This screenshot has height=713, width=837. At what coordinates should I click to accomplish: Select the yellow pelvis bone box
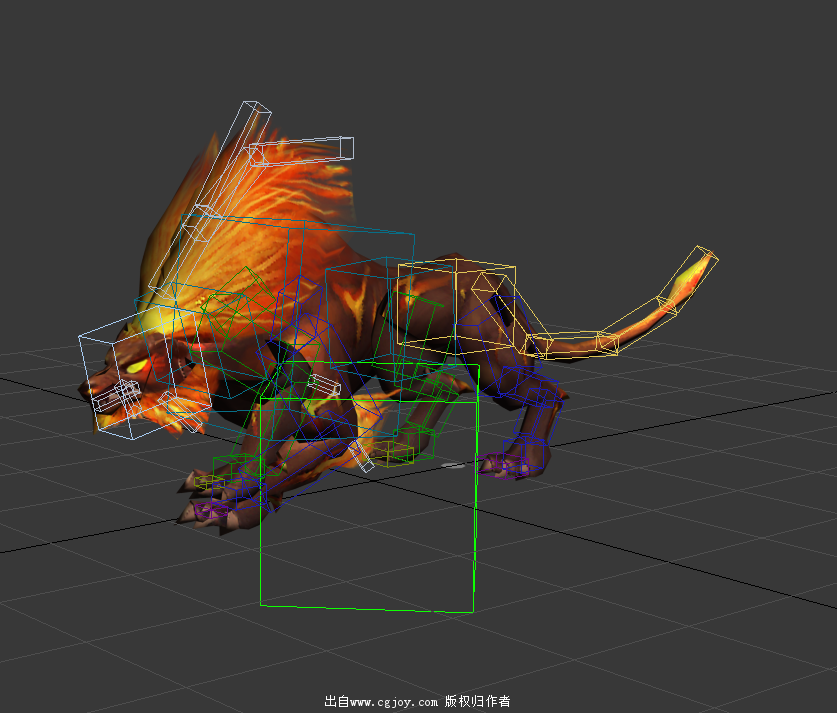[455, 306]
